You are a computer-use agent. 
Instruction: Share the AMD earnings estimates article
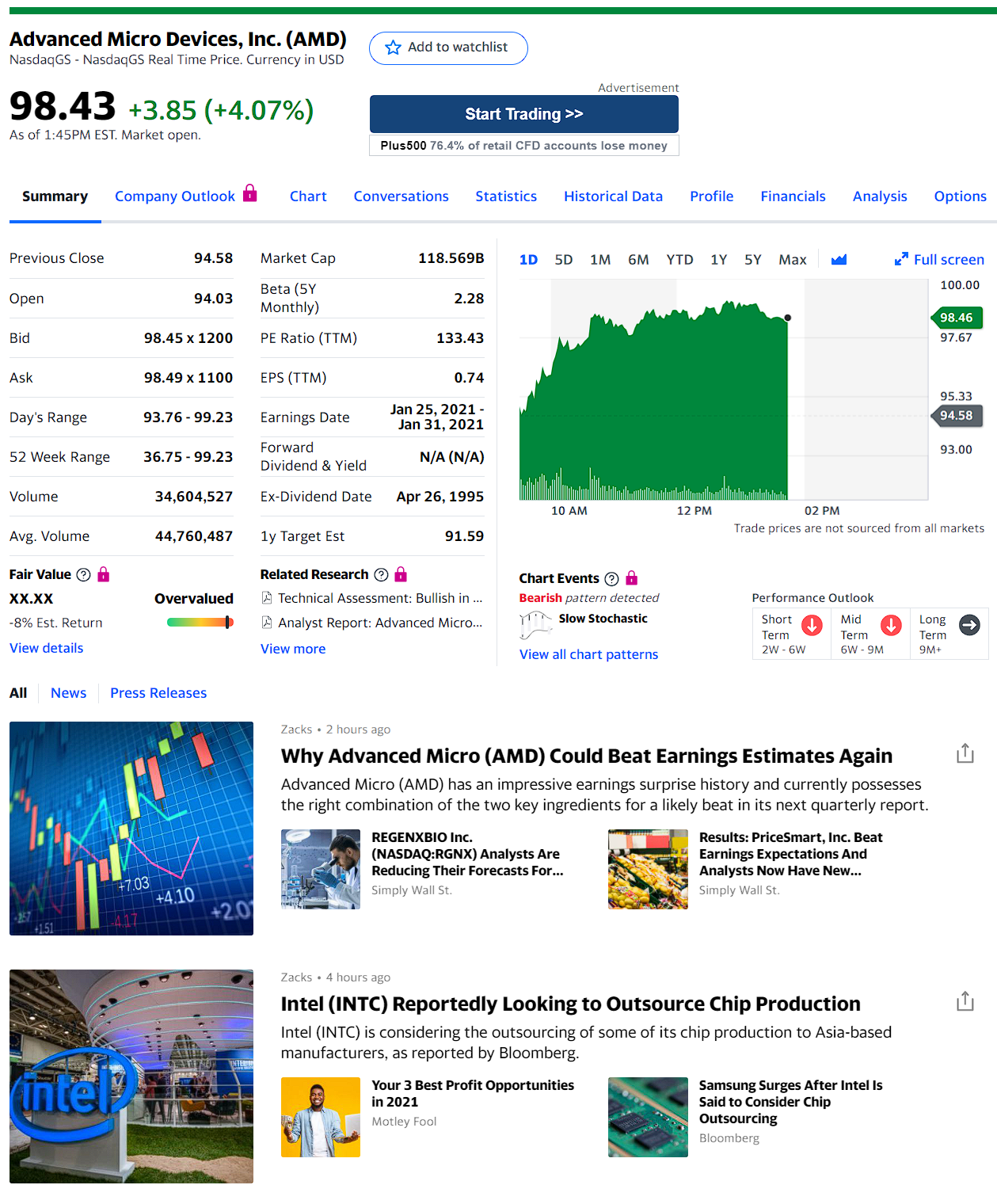[x=965, y=753]
